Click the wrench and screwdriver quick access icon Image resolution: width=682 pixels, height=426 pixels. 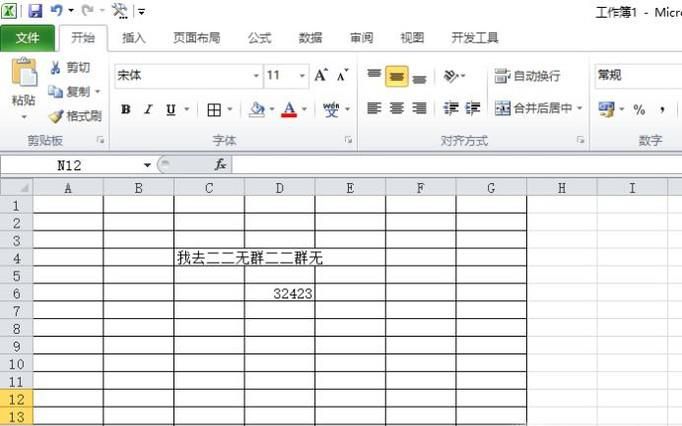[119, 10]
